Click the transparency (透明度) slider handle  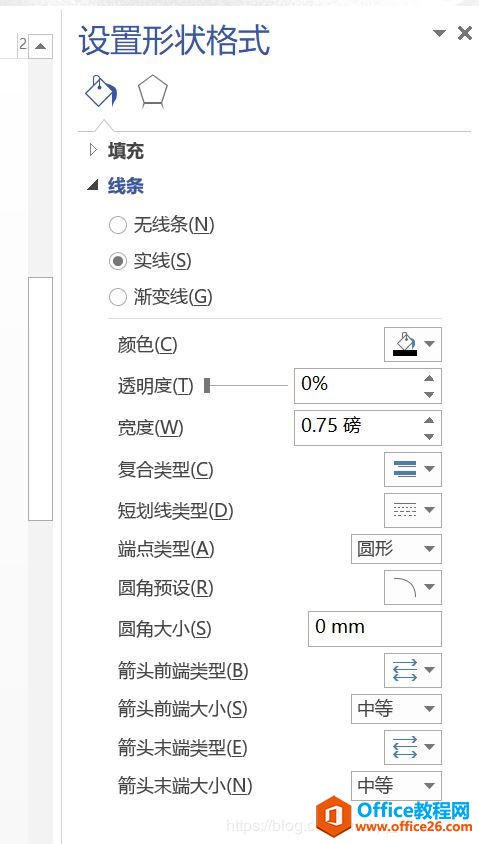tap(207, 385)
